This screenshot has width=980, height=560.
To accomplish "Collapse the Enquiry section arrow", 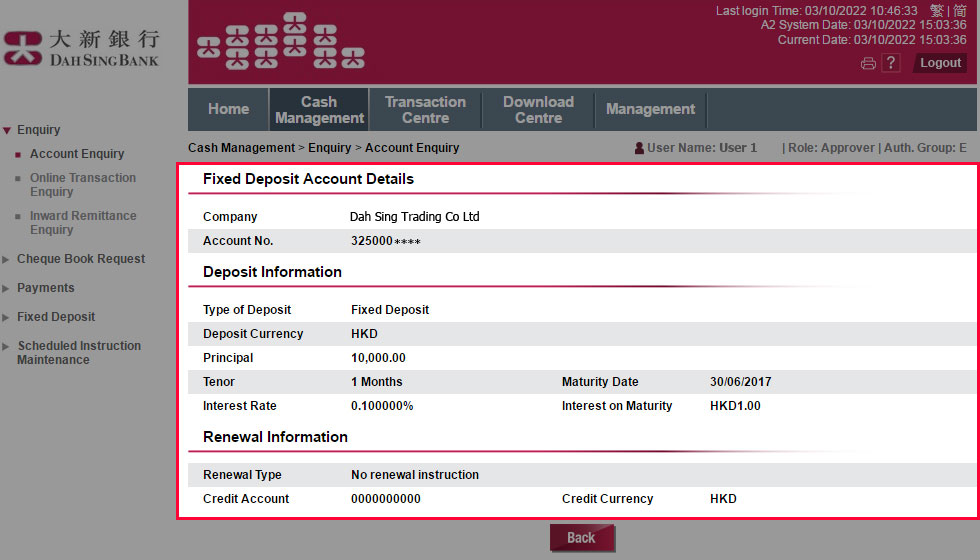I will tap(7, 131).
